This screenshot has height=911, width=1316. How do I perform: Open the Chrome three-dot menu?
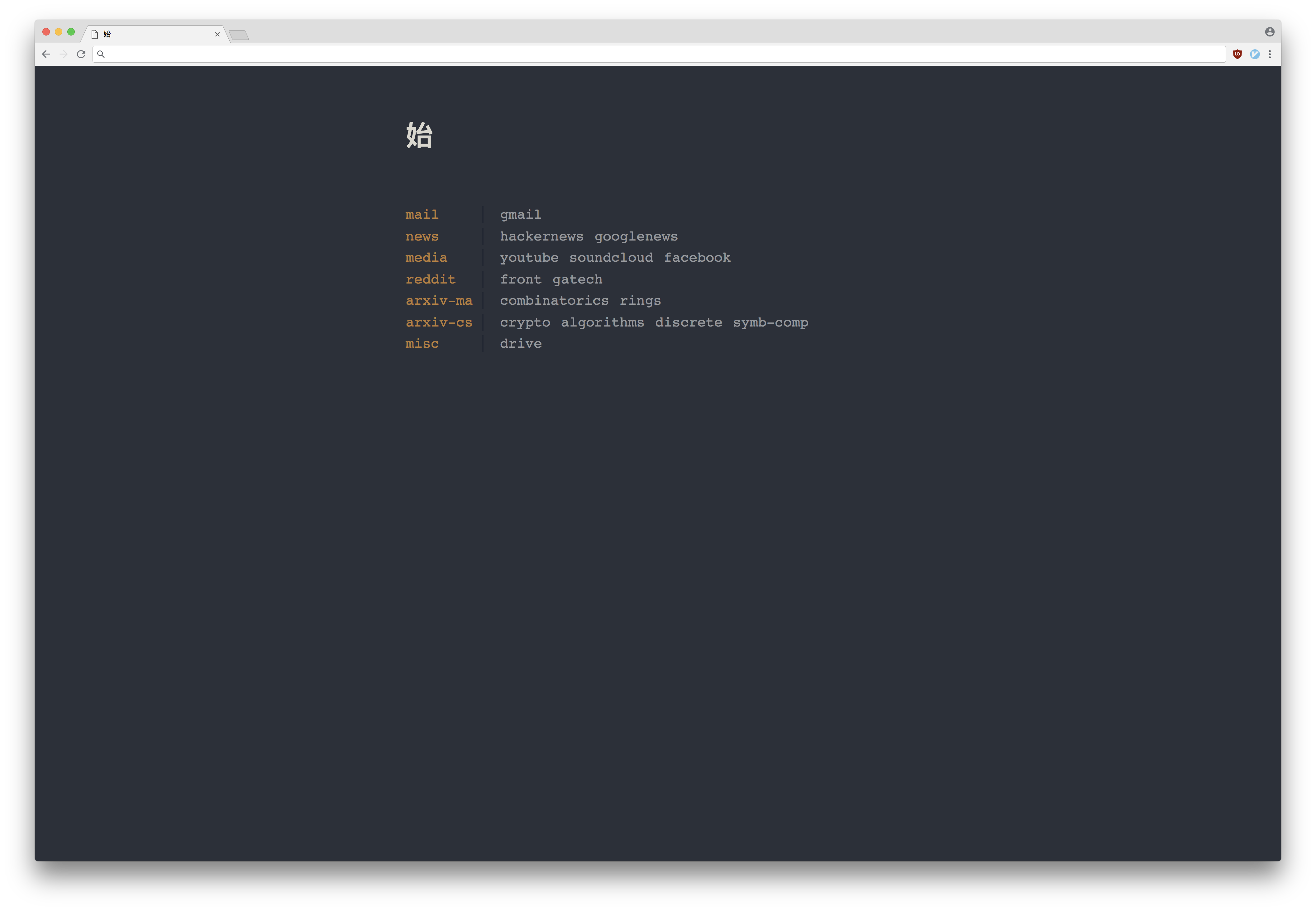(1270, 54)
